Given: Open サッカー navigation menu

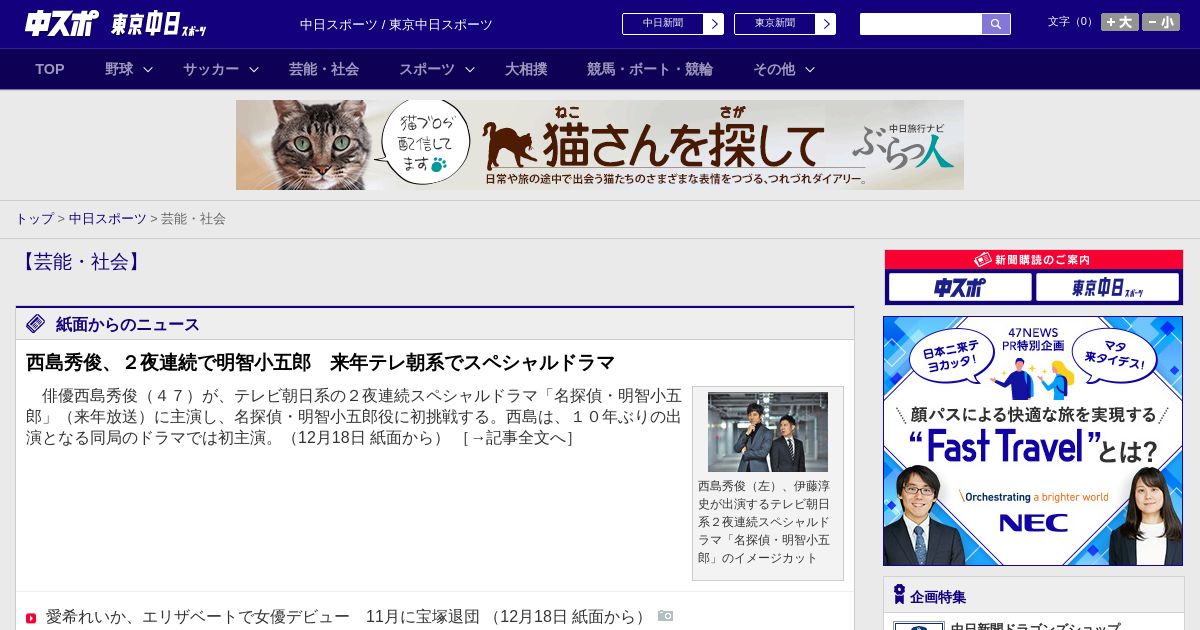Looking at the screenshot, I should pos(211,69).
